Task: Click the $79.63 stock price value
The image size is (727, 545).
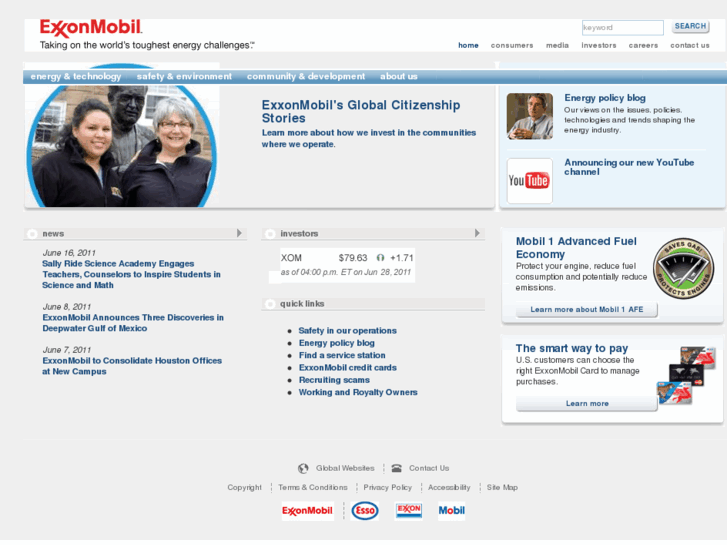Action: click(x=353, y=258)
